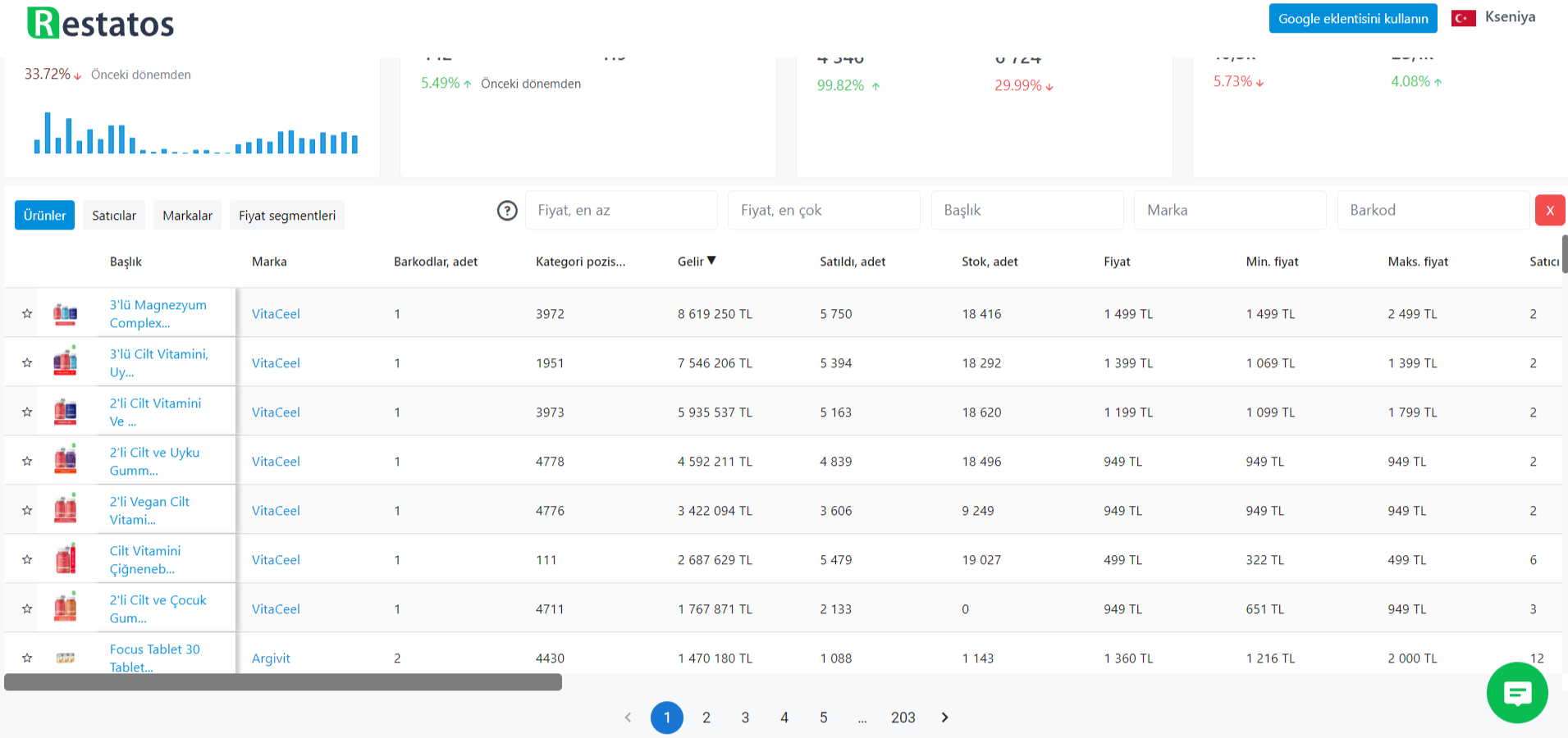Sort by Barkodlar, adet column
Image resolution: width=1568 pixels, height=738 pixels.
coord(436,262)
